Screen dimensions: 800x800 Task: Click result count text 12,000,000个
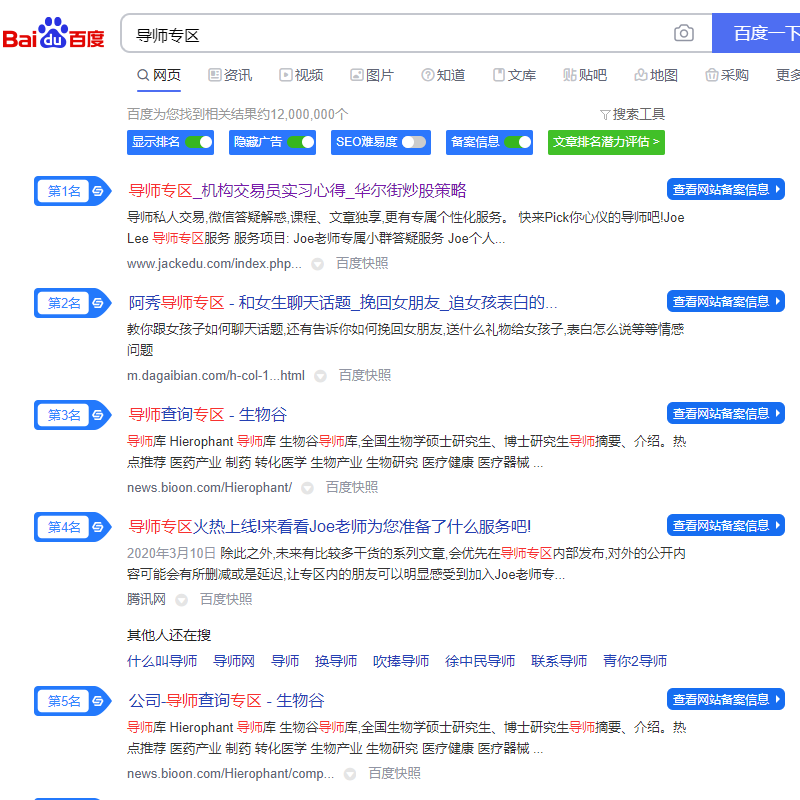(x=309, y=114)
